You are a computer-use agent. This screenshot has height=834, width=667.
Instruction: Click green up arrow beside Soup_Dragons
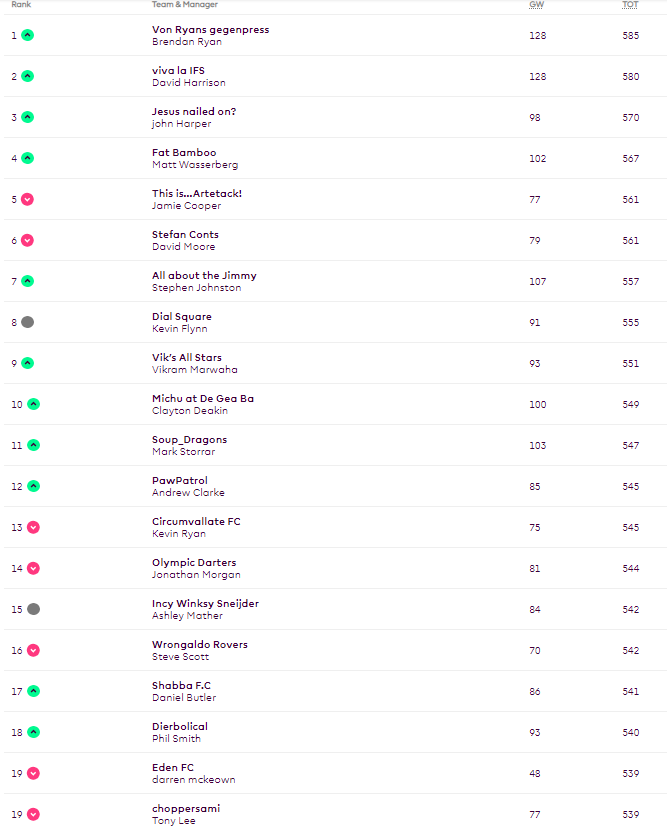click(33, 445)
